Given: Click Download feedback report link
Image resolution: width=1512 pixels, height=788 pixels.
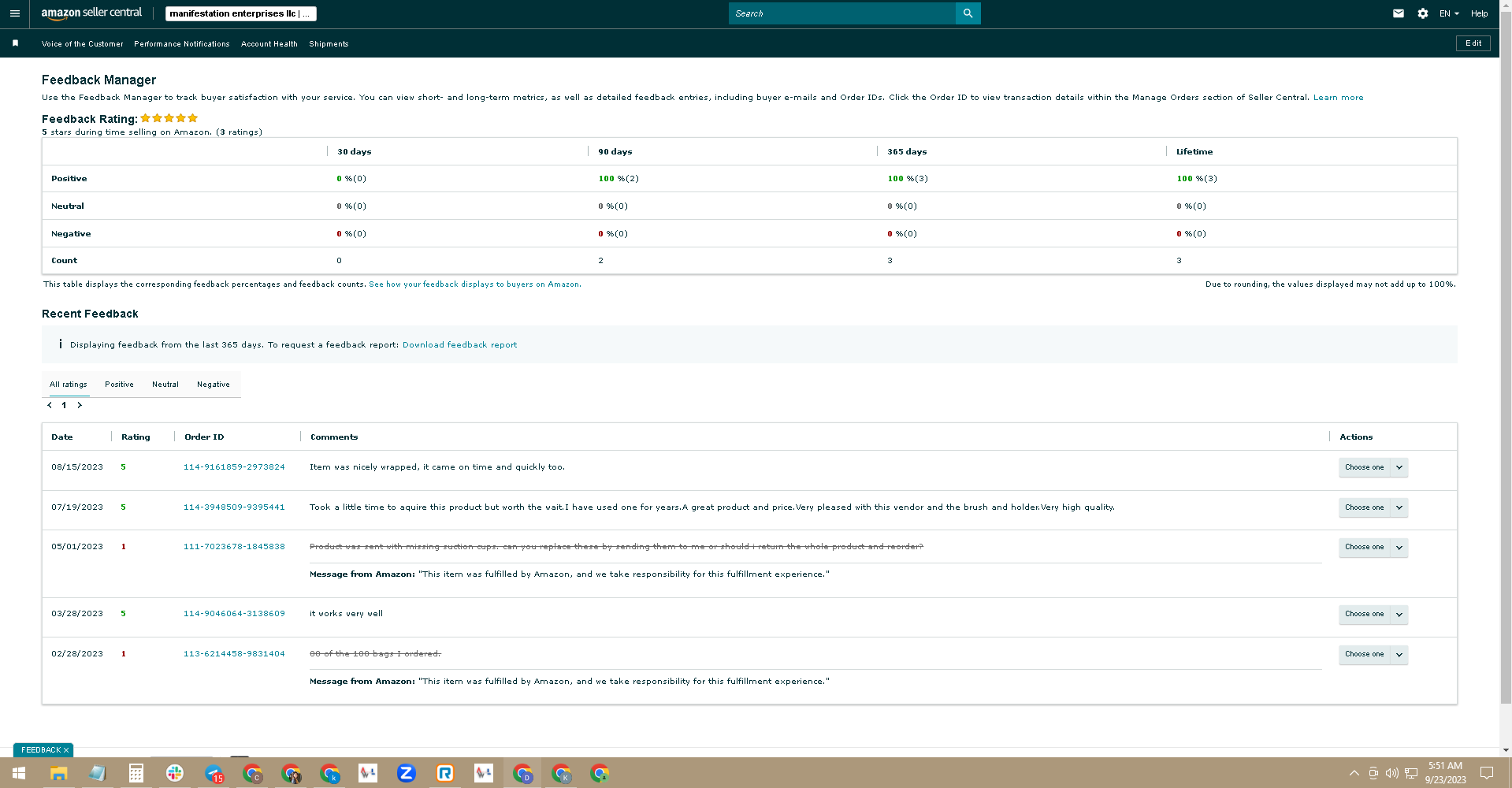Looking at the screenshot, I should (460, 345).
